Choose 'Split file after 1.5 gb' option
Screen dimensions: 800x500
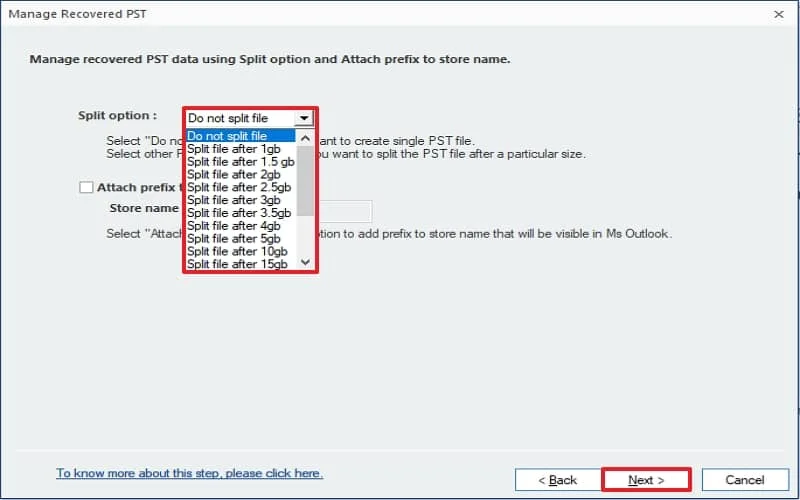coord(240,162)
